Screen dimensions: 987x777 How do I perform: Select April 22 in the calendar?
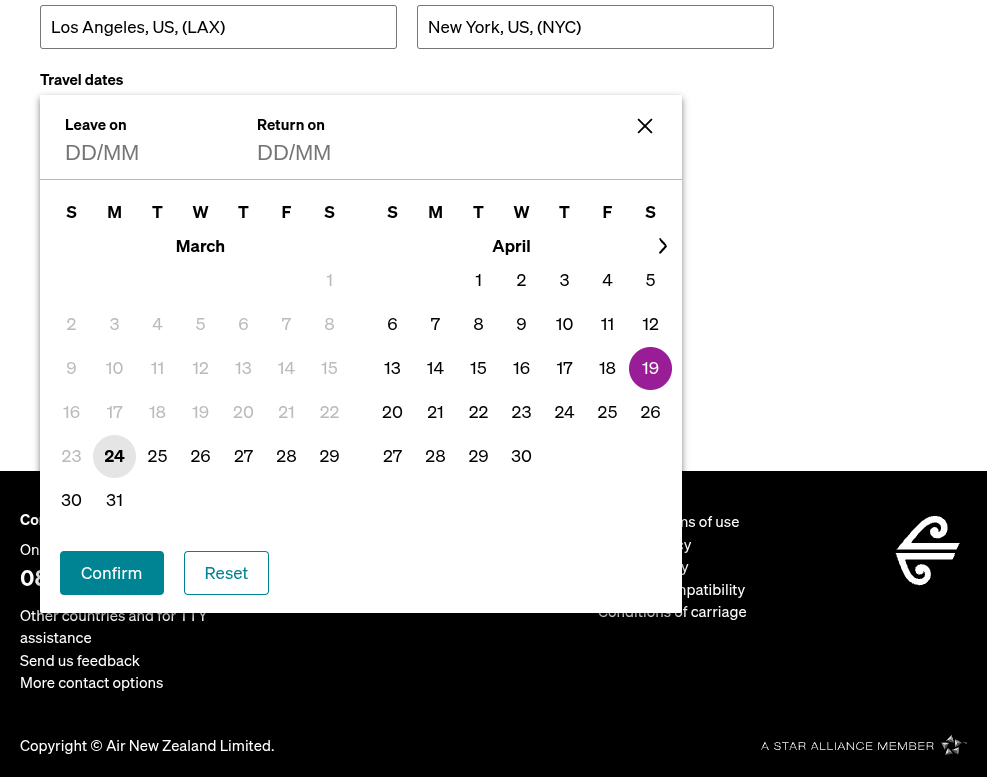coord(478,412)
